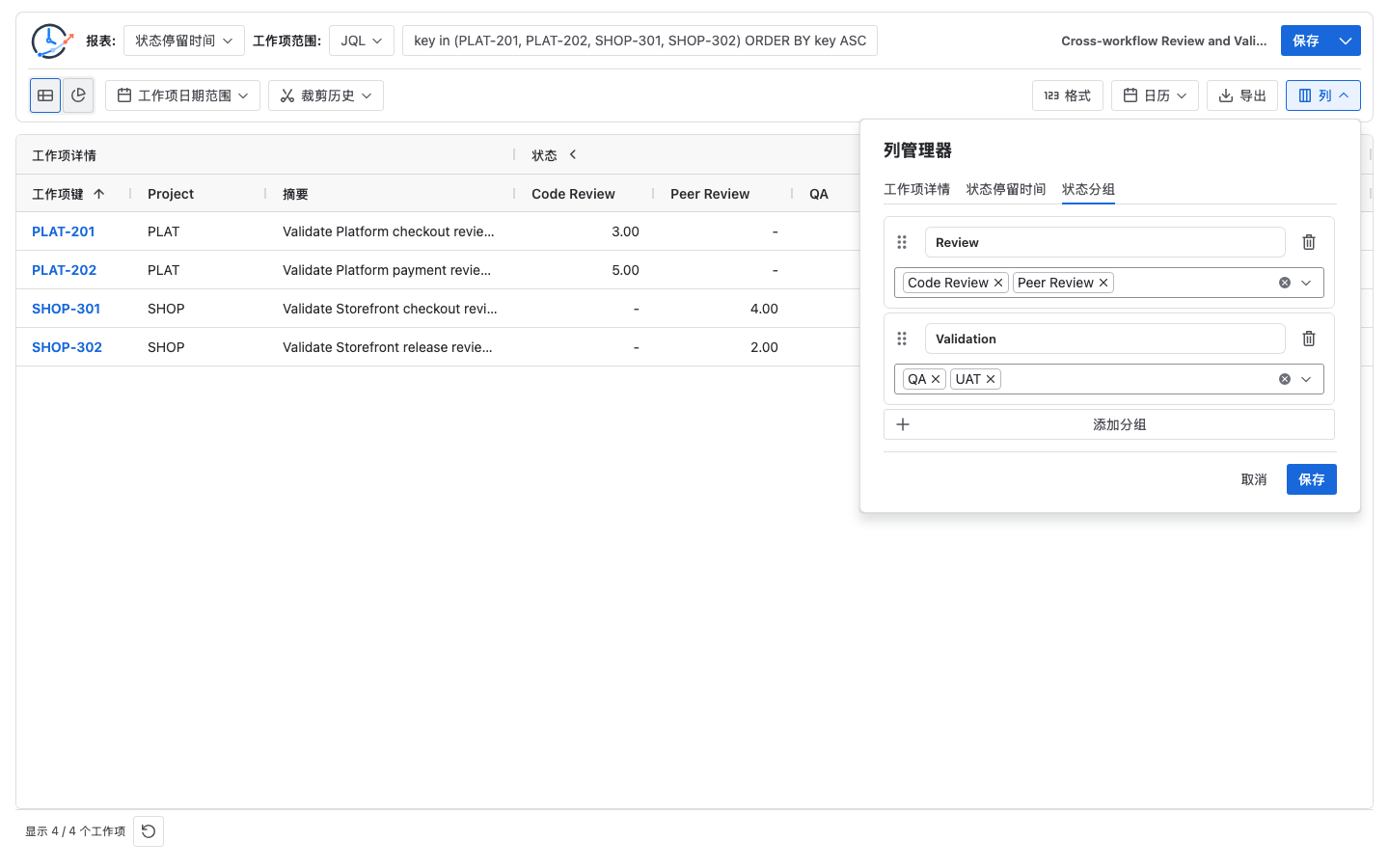Expand the Review statuses dropdown

tap(1306, 283)
